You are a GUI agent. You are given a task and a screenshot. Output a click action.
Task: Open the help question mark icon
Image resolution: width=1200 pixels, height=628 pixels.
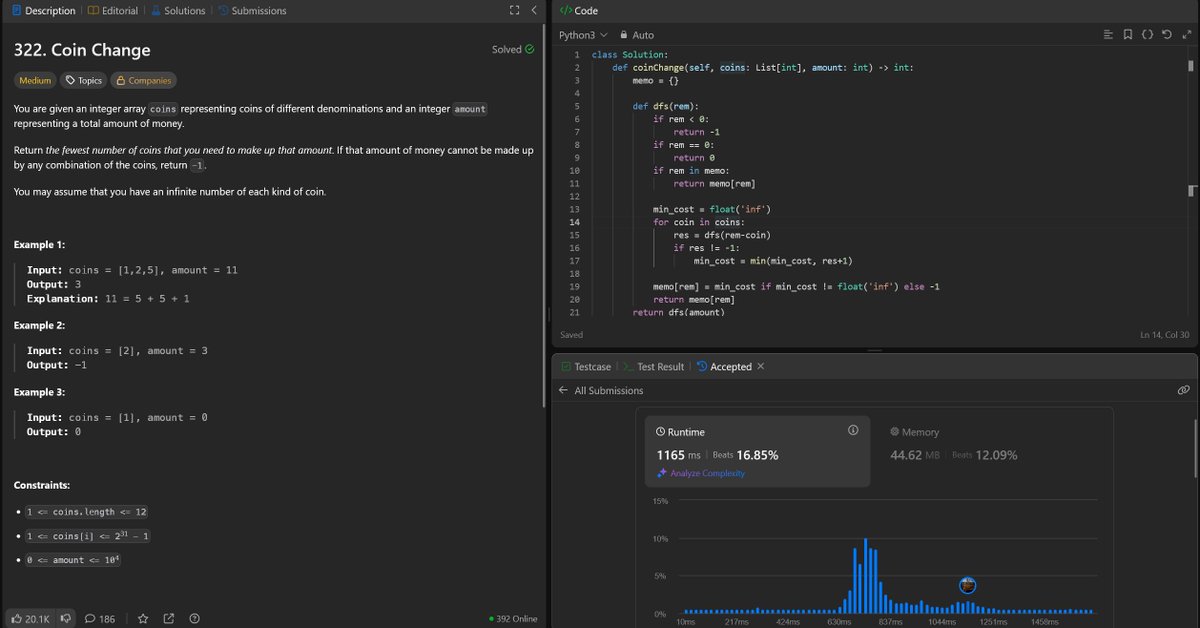tap(194, 619)
